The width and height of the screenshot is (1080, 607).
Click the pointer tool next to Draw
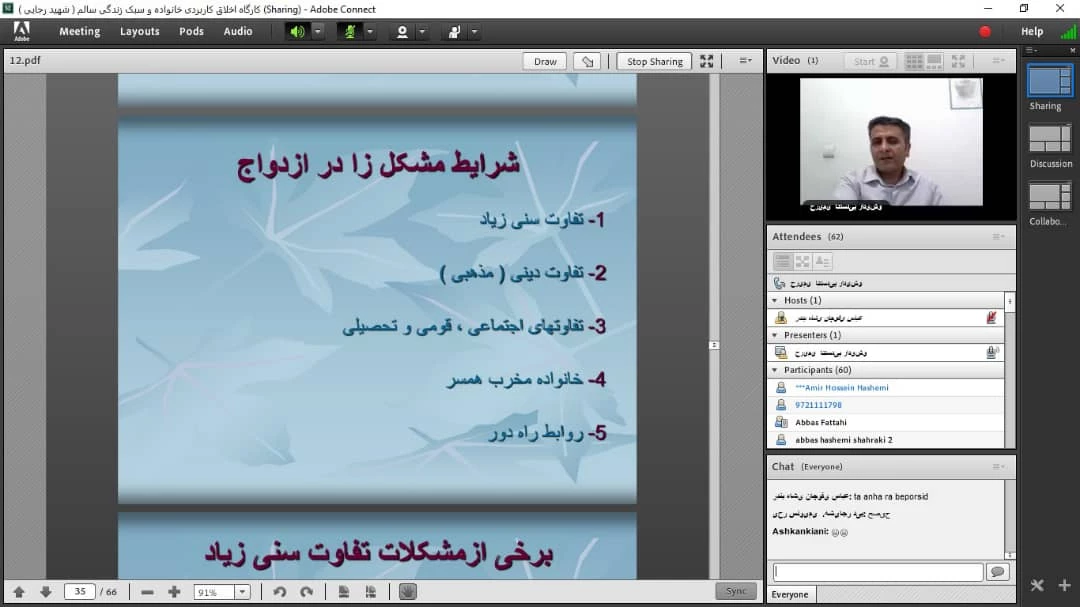(588, 61)
